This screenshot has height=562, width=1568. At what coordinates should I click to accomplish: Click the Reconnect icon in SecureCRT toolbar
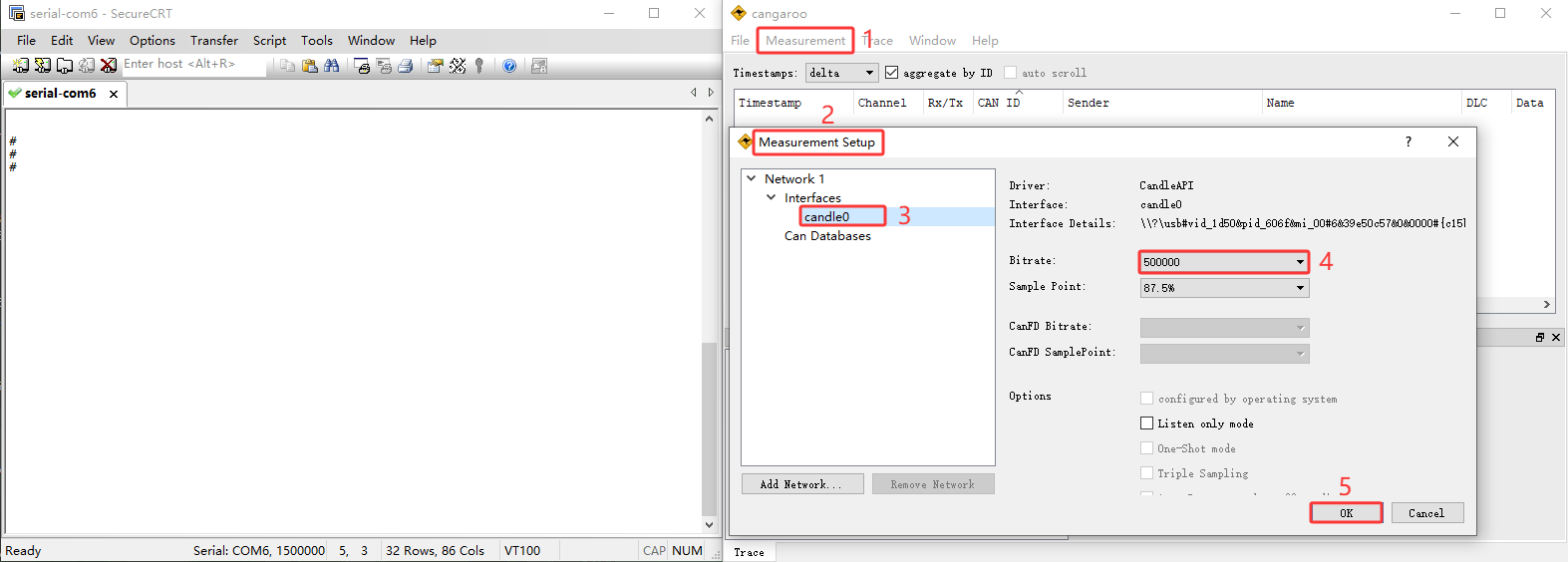87,66
